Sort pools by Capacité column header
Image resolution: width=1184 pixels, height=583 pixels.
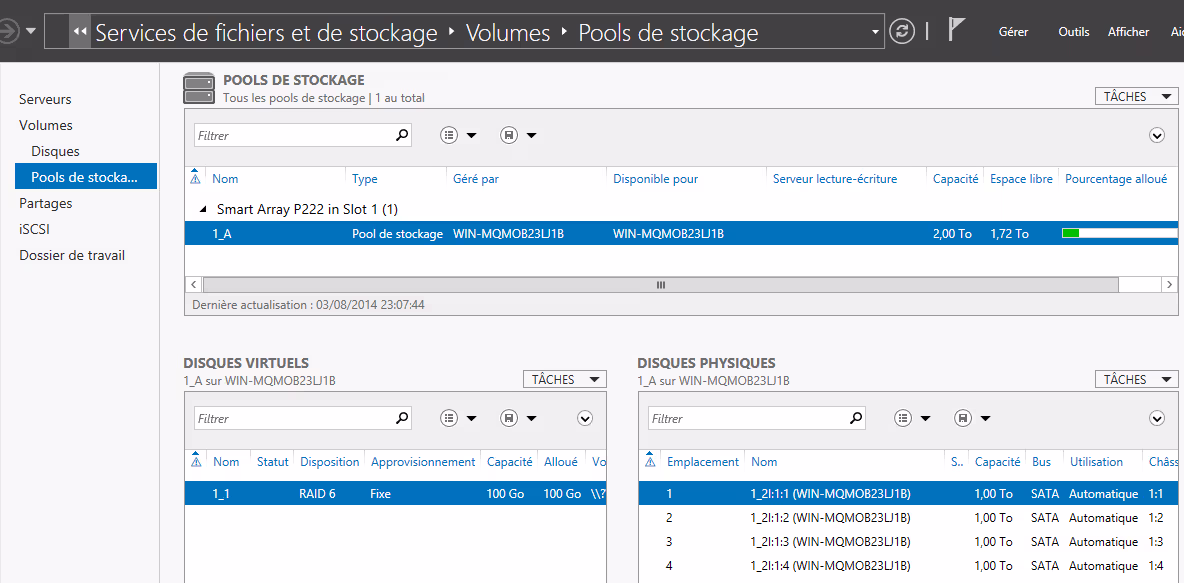point(955,179)
